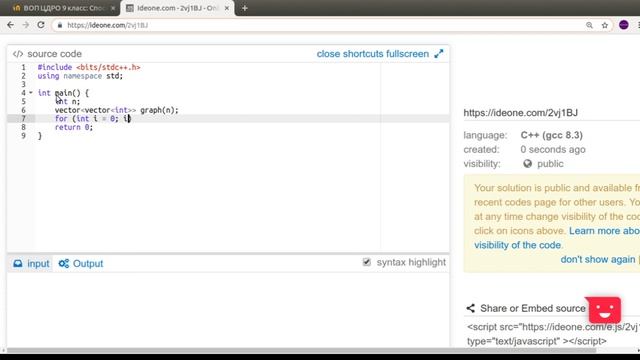640x360 pixels.
Task: Go forward using the browser forward arrow
Action: 26,25
